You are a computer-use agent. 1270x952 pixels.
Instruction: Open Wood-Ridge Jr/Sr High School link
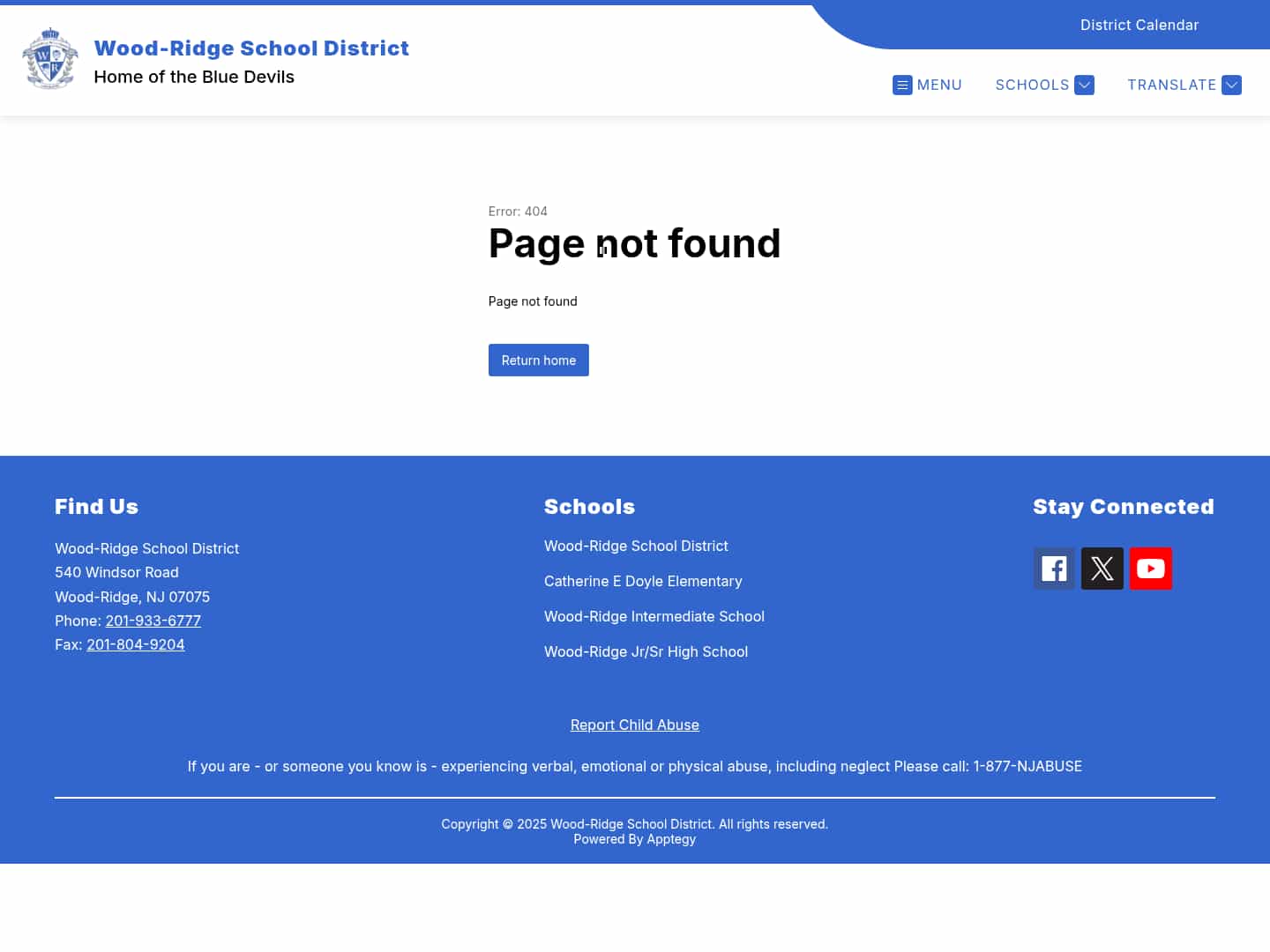point(646,651)
